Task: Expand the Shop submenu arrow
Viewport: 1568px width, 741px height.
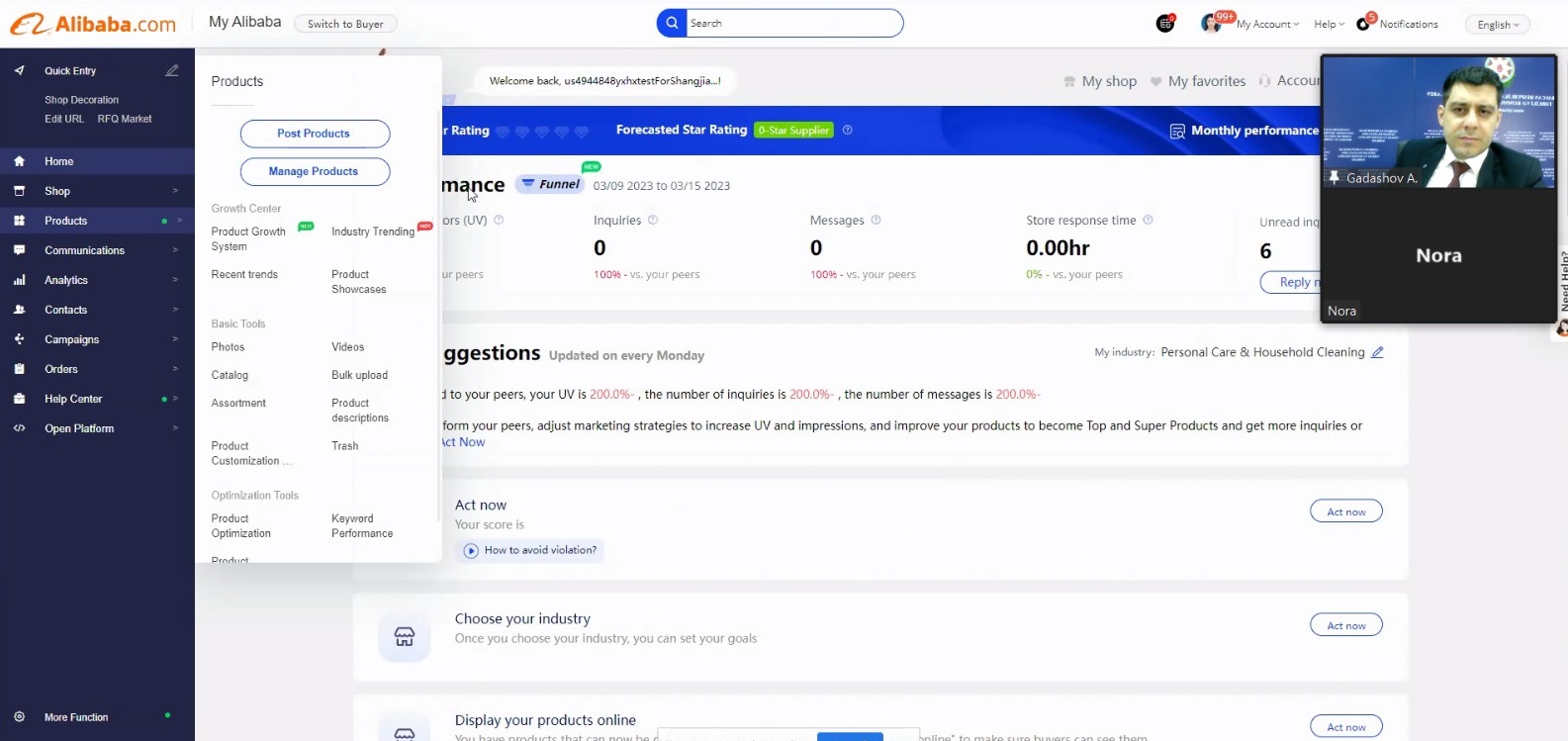Action: [x=176, y=191]
